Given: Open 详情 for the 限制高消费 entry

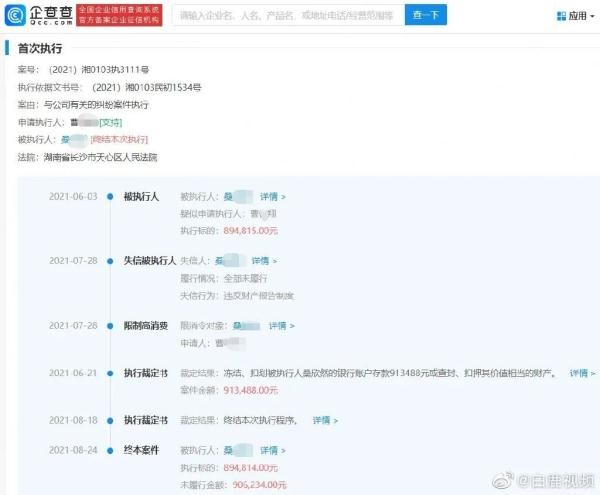Looking at the screenshot, I should [x=282, y=326].
